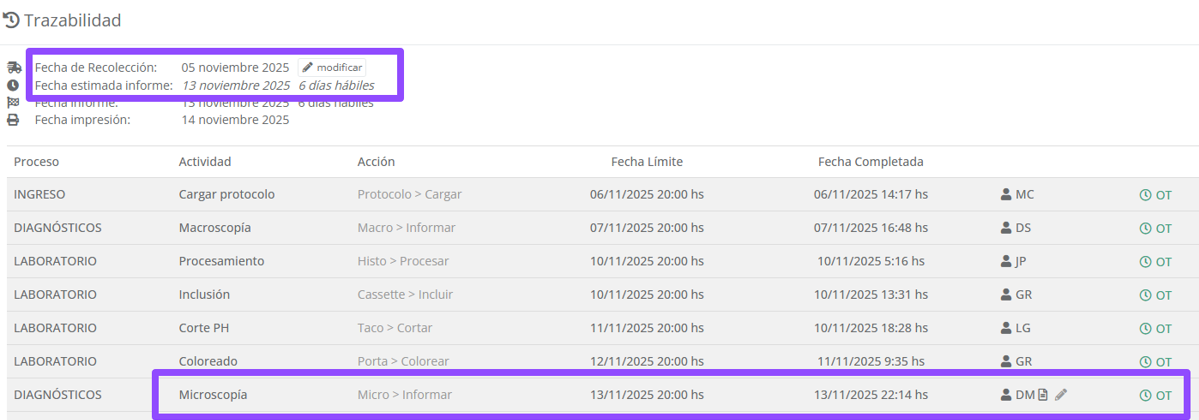Click the OT clock icon in Macroscopía row
1199x420 pixels.
click(1145, 228)
